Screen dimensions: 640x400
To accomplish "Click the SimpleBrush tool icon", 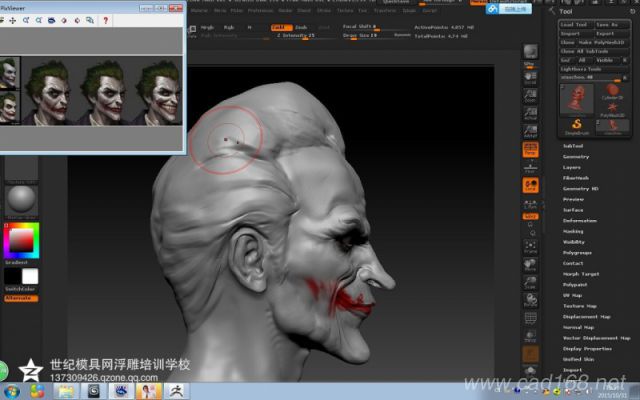I will tap(577, 127).
